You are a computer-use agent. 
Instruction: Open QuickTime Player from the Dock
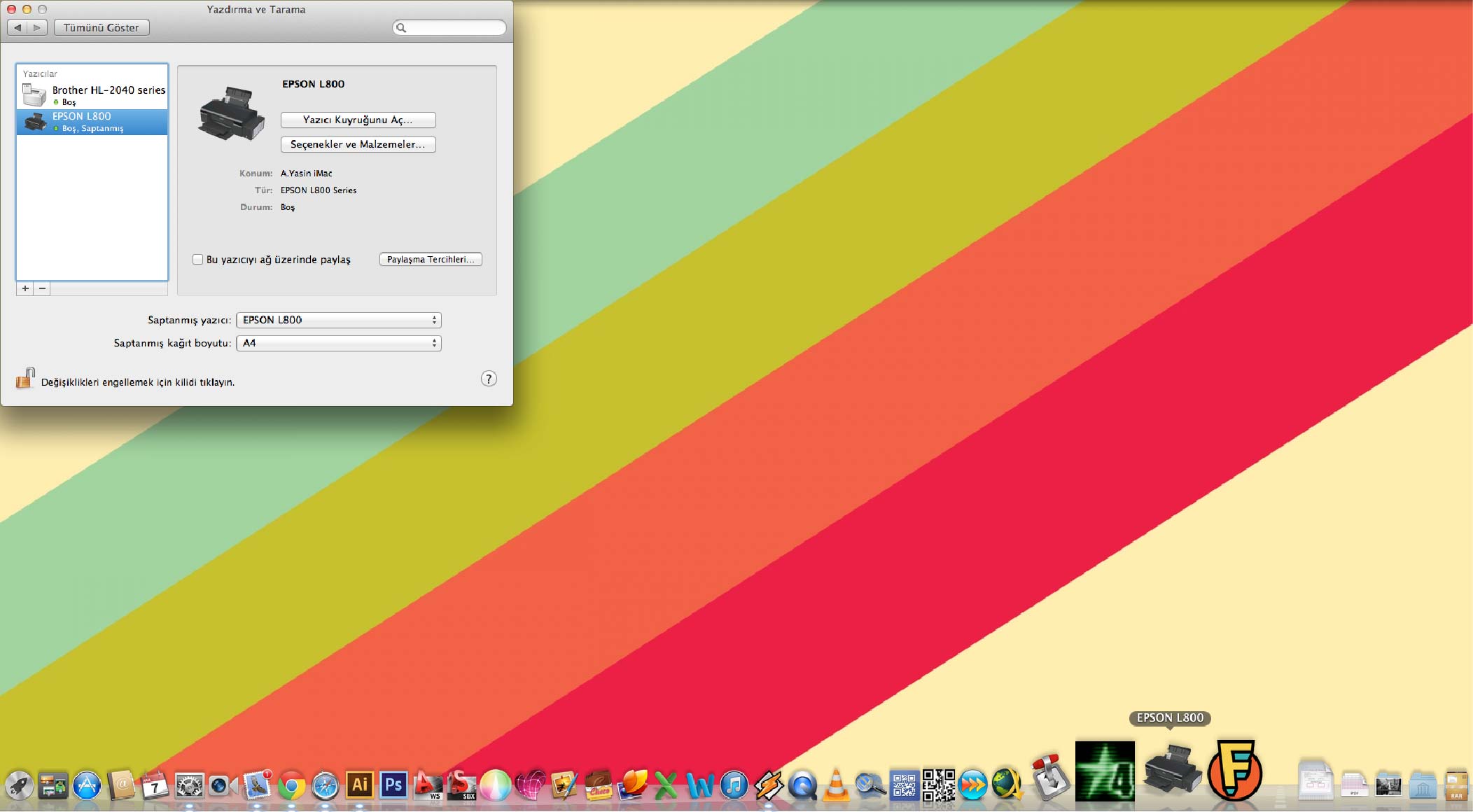point(802,785)
